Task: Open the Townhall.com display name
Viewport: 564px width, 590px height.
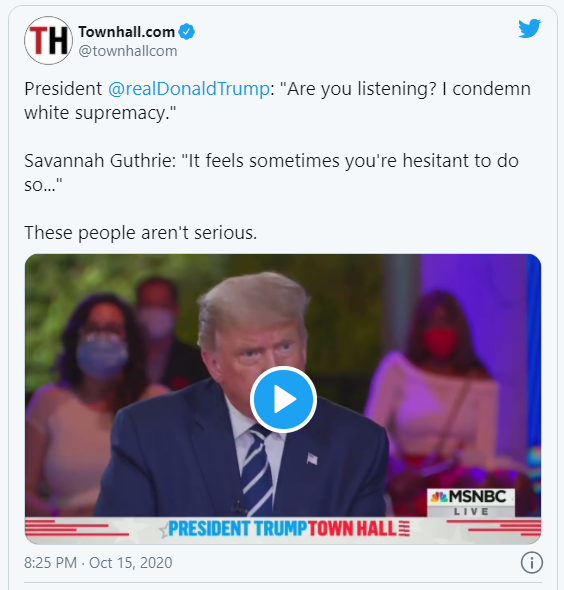Action: tap(126, 32)
